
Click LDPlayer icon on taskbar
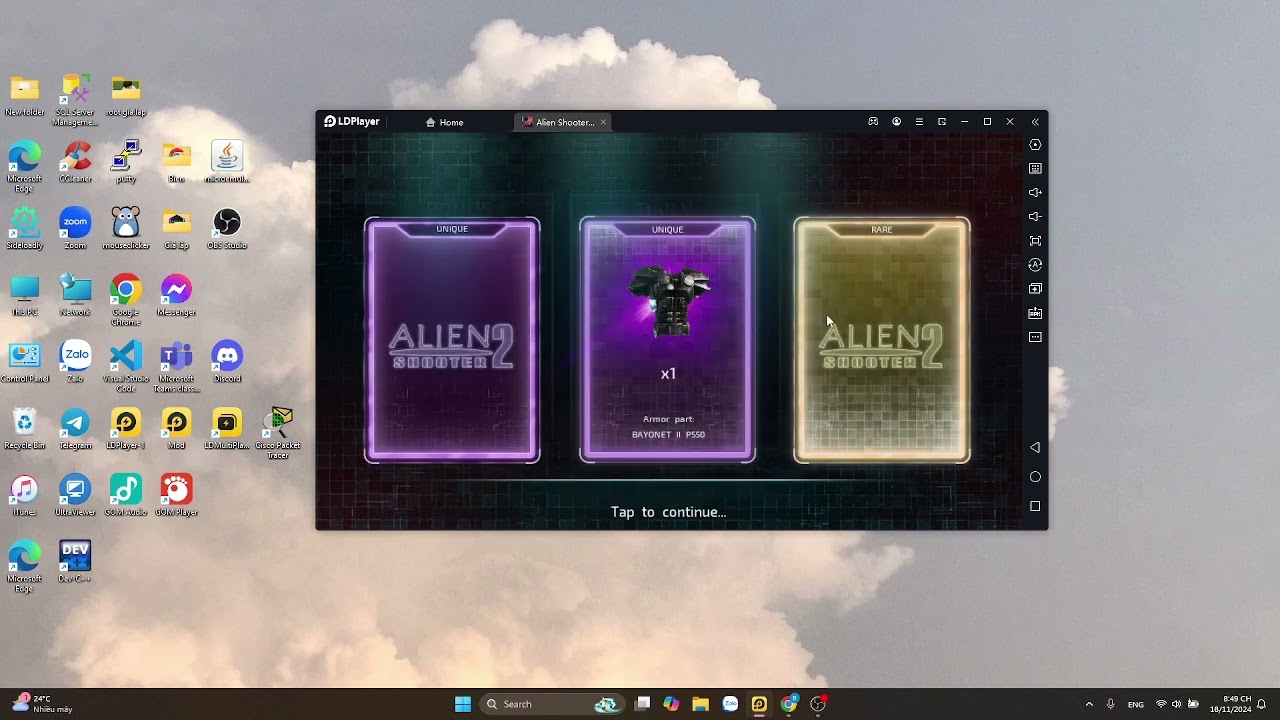tap(759, 704)
